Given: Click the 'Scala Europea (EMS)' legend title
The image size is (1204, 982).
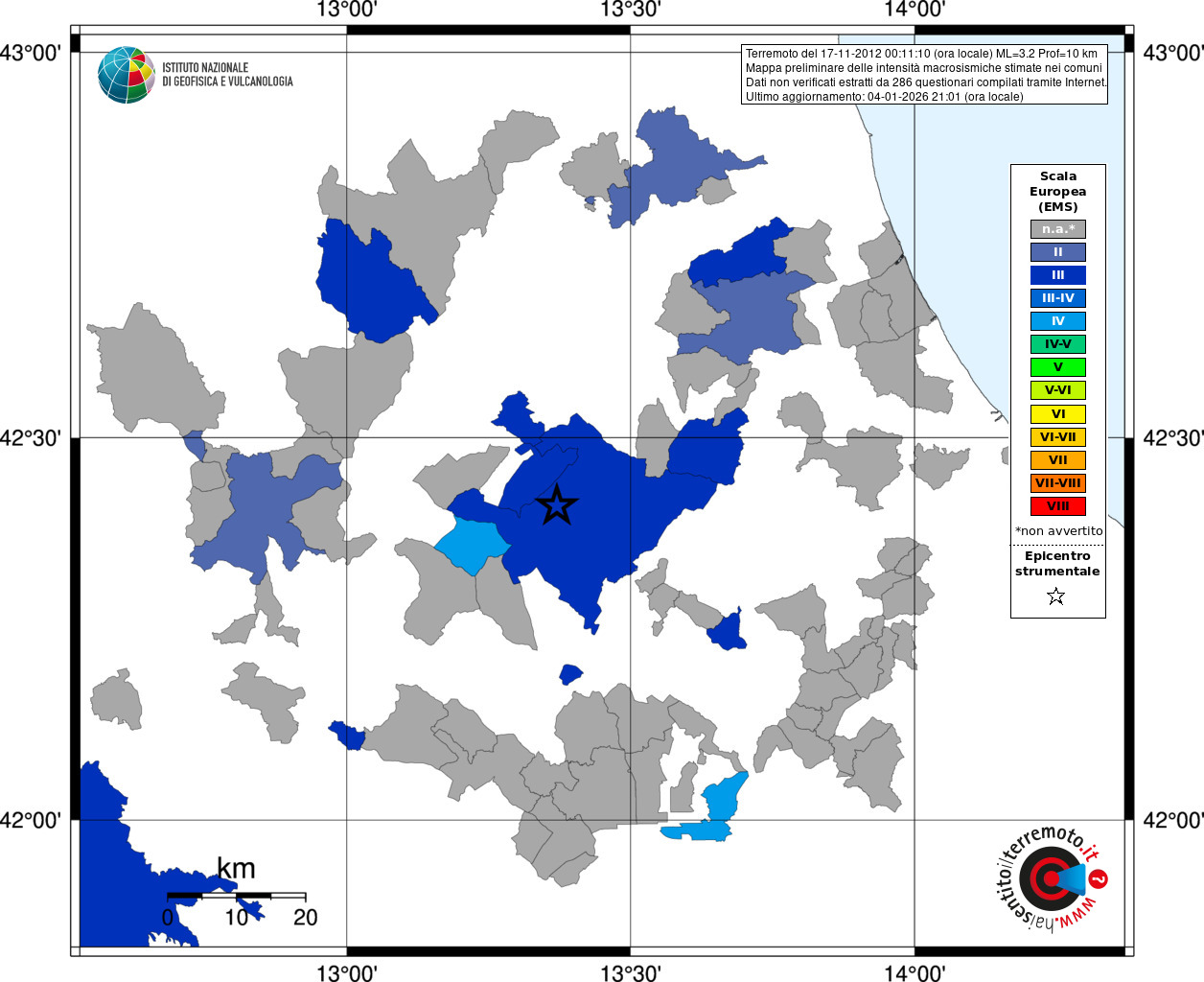Looking at the screenshot, I should pos(1058,191).
